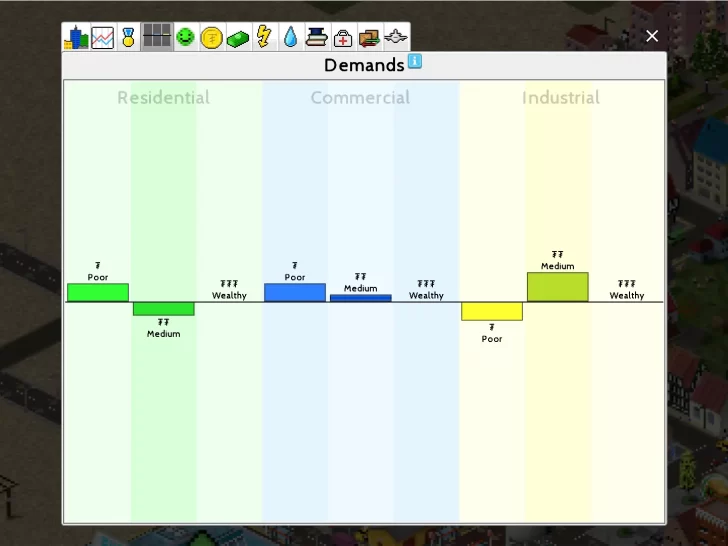Switch to the lightning bolt energy tab
The width and height of the screenshot is (728, 546).
click(x=264, y=38)
